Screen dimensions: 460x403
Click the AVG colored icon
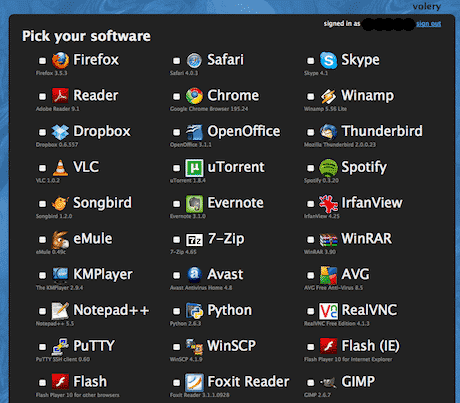[328, 275]
